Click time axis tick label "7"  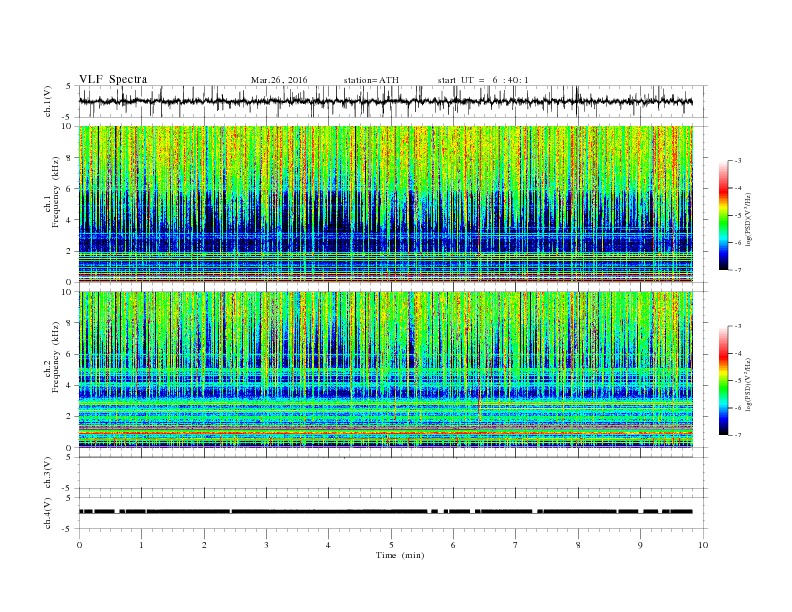(x=516, y=545)
